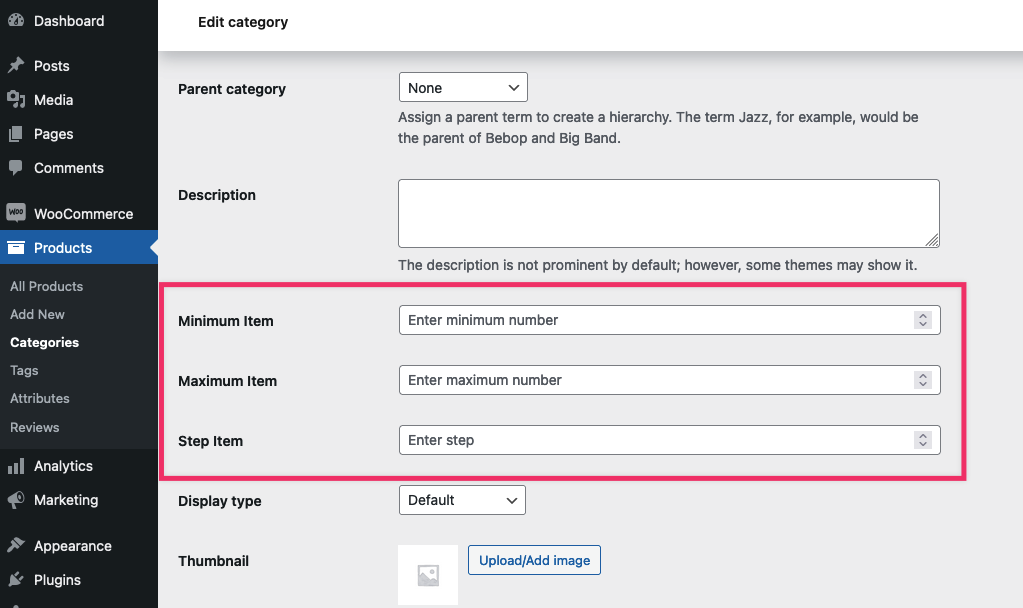
Task: Go to All Products submenu link
Action: [x=46, y=286]
